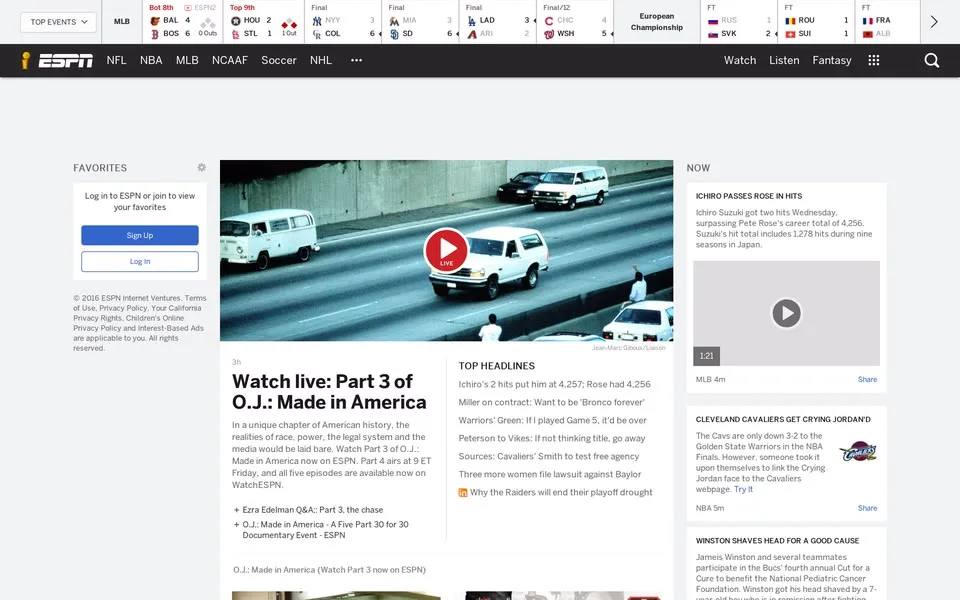Open the Soccer menu
This screenshot has height=600, width=960.
279,60
